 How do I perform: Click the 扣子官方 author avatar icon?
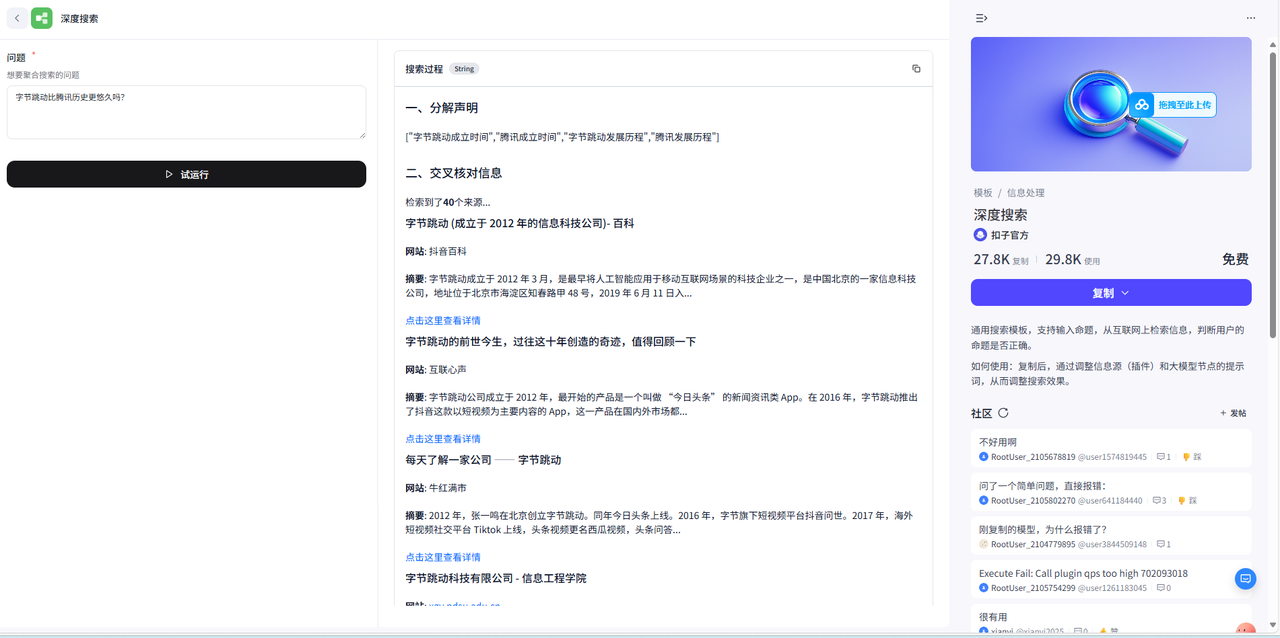[980, 234]
